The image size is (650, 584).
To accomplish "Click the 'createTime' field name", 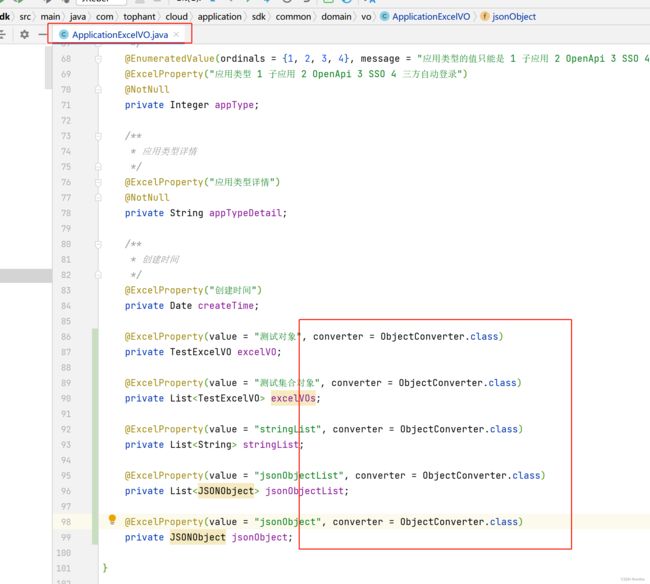I will [x=226, y=305].
